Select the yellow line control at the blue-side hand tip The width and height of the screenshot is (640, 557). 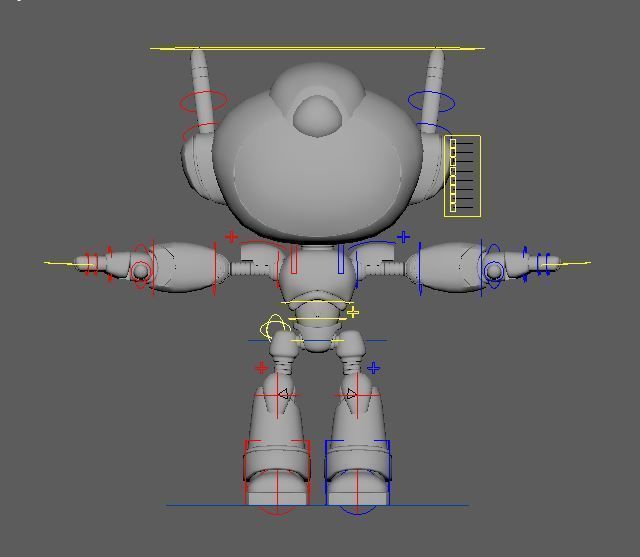click(x=567, y=264)
